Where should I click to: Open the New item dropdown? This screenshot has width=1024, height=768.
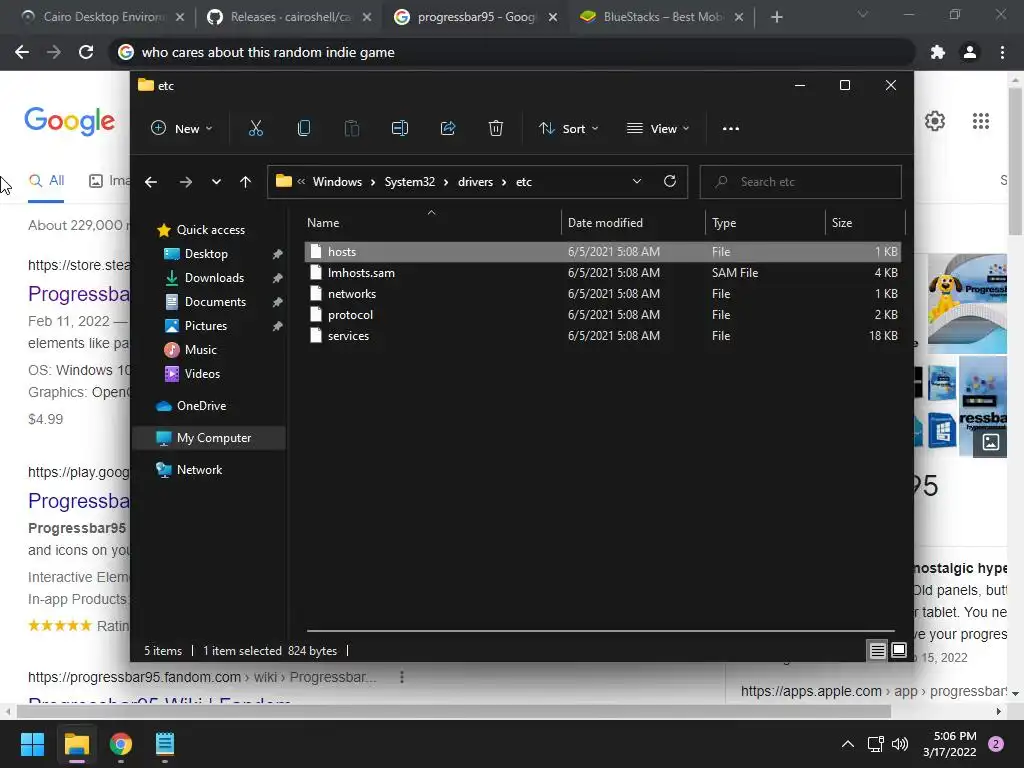[x=182, y=129]
